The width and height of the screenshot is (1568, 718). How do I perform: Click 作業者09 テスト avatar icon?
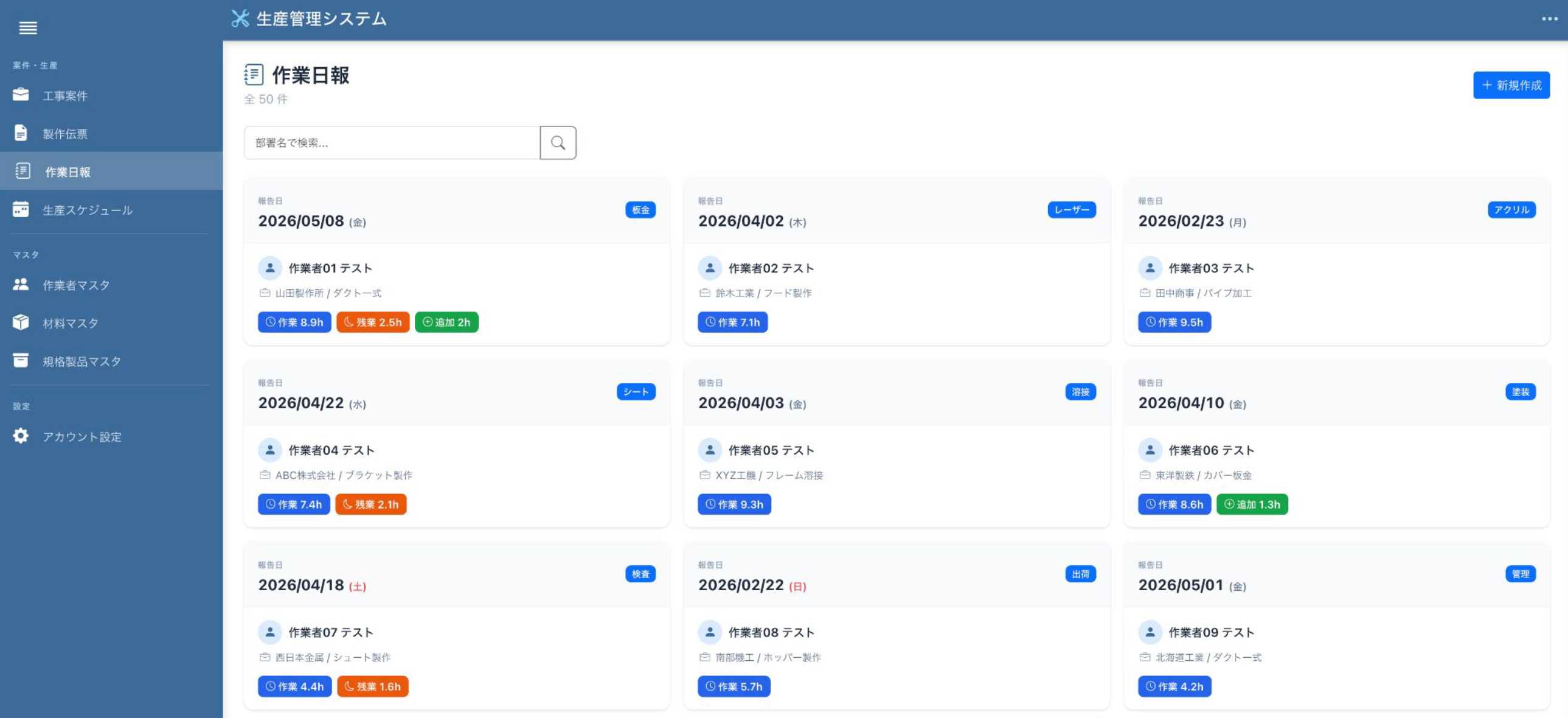(x=1150, y=632)
